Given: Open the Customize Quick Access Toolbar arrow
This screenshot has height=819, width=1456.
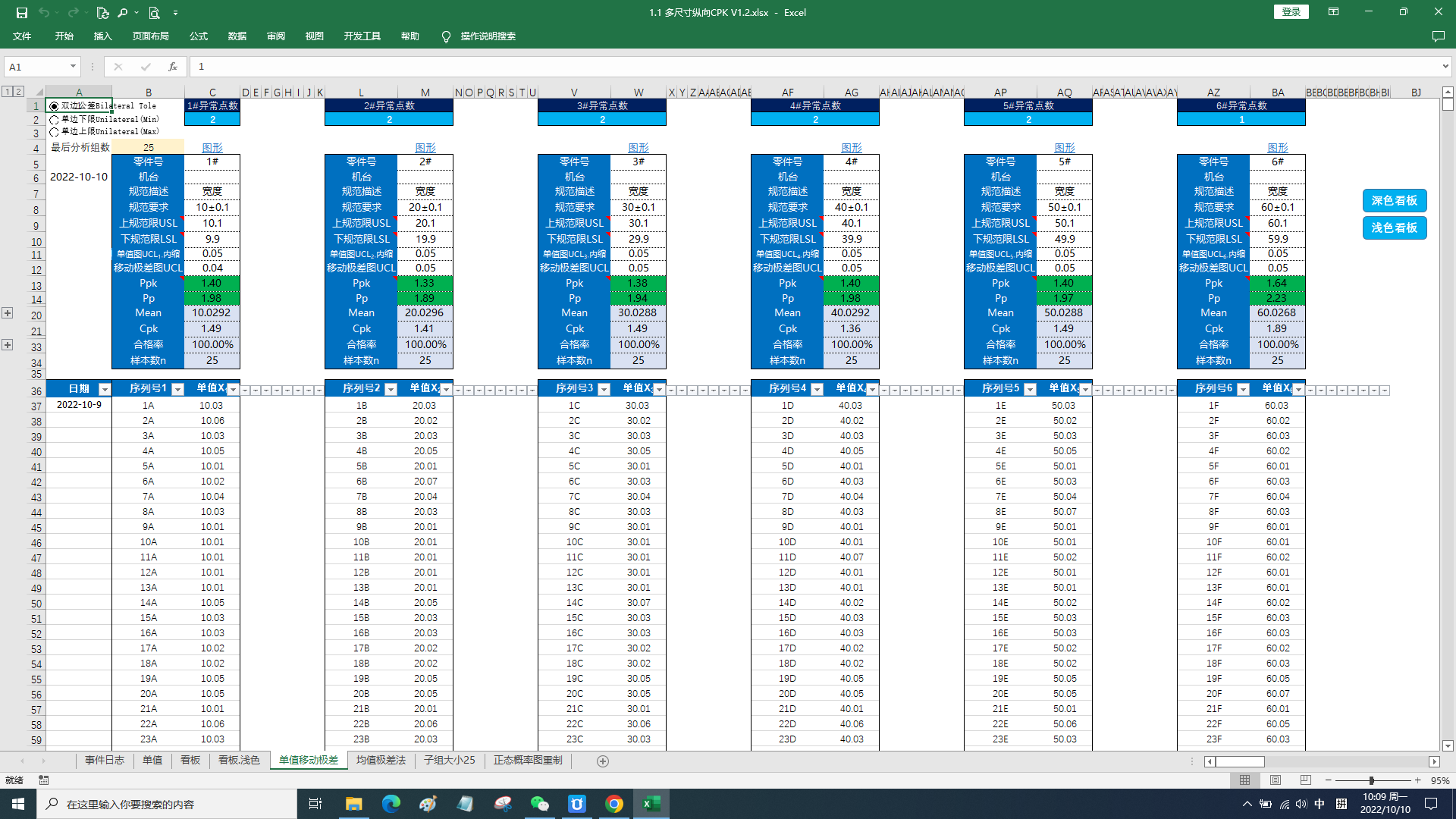Looking at the screenshot, I should [x=175, y=13].
